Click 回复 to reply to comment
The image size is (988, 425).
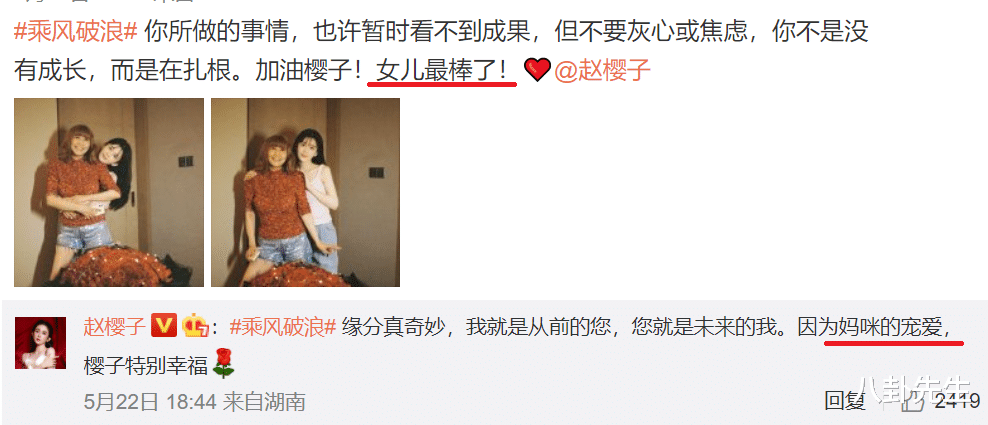[846, 401]
